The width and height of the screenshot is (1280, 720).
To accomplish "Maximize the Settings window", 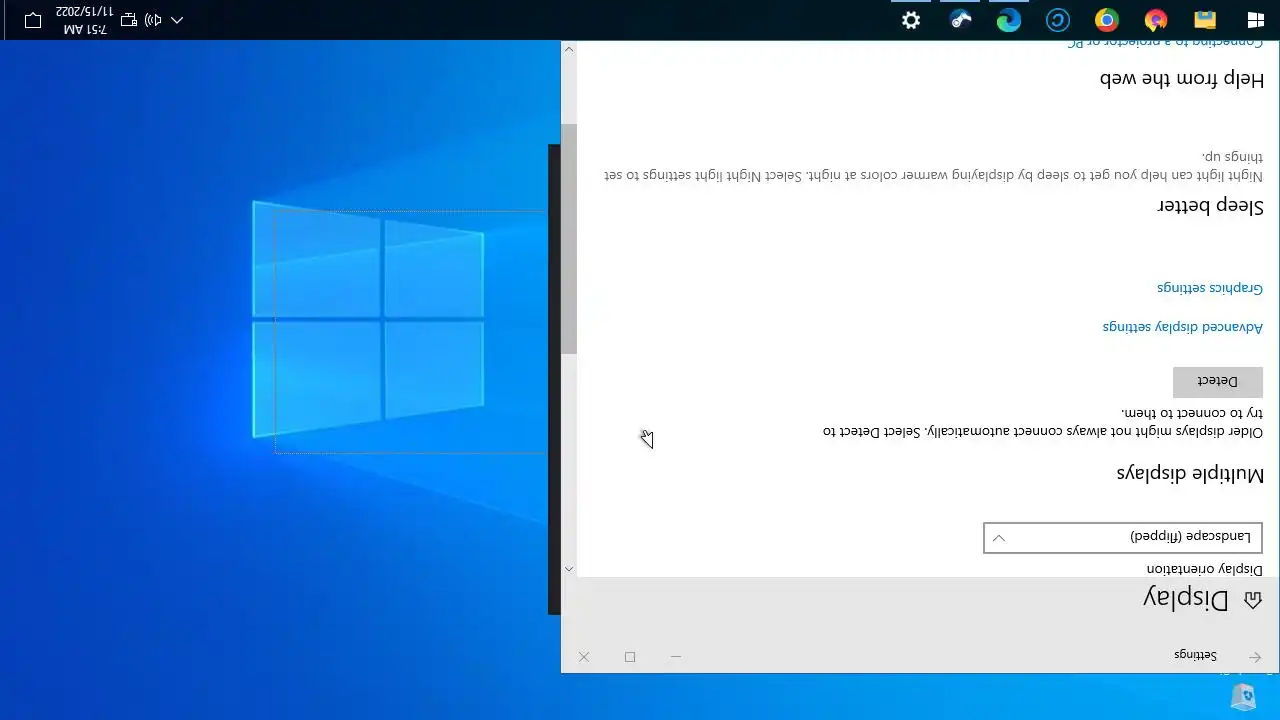I will tap(630, 657).
